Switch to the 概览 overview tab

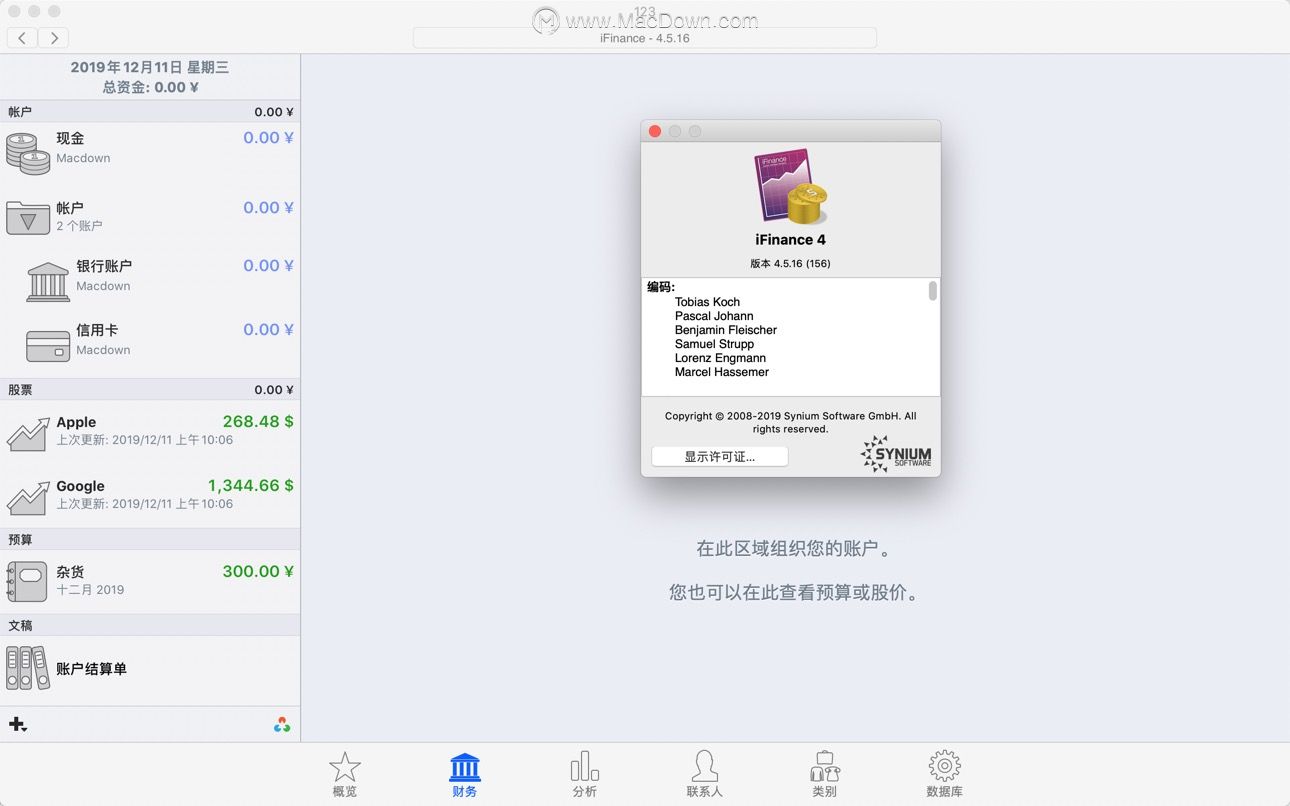tap(345, 775)
